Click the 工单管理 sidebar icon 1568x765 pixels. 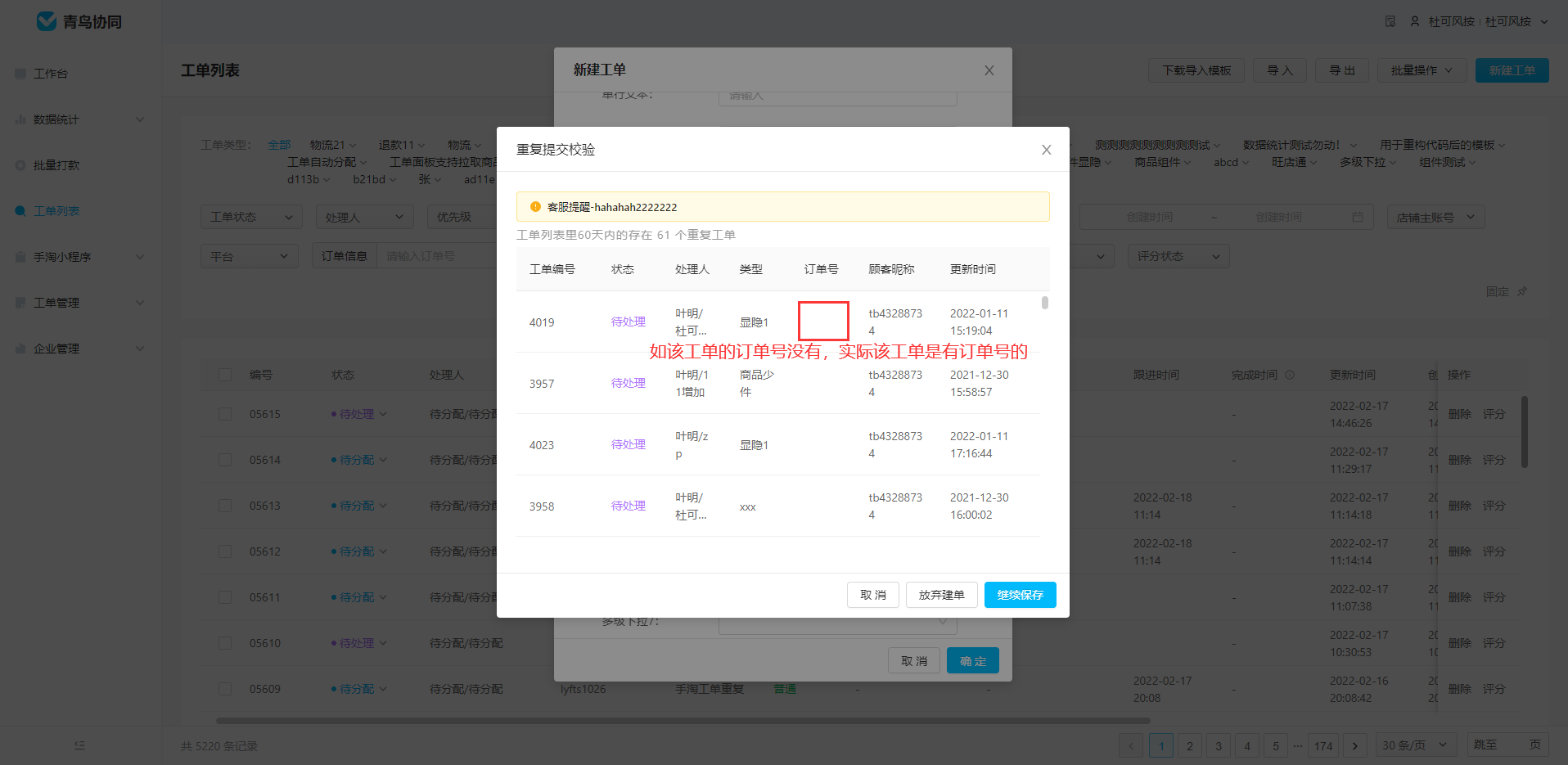[20, 303]
